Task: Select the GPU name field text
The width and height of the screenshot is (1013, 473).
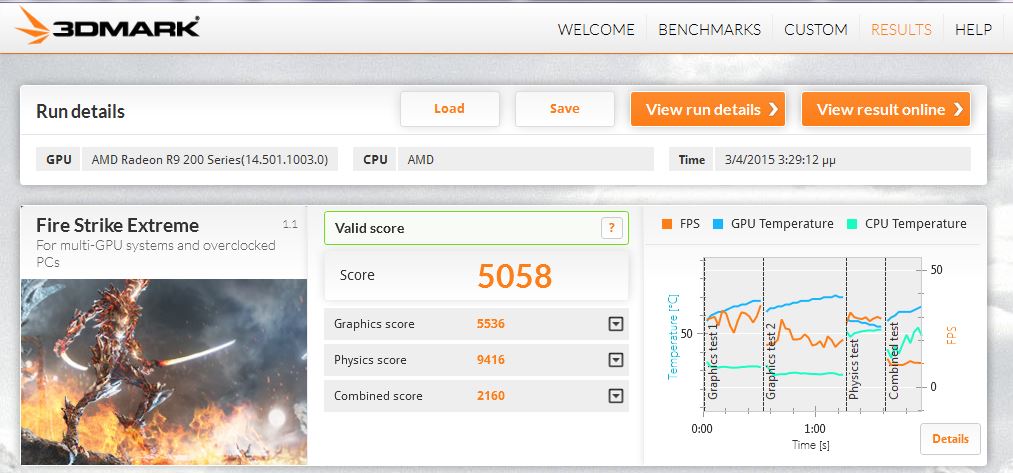Action: pyautogui.click(x=210, y=159)
